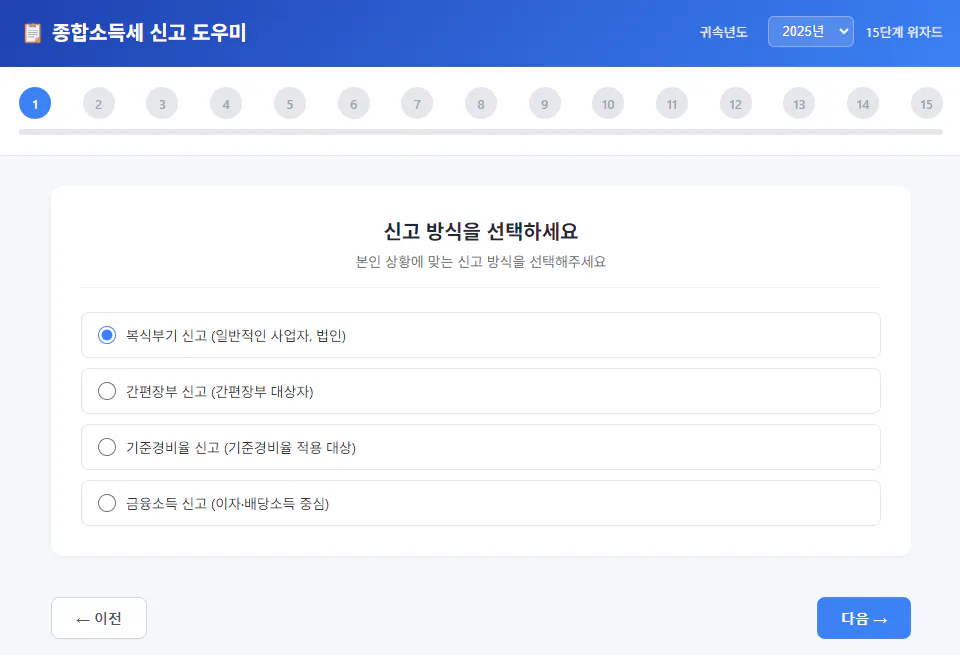Select 복식부기 신고 radio button
The image size is (960, 655).
pos(107,335)
